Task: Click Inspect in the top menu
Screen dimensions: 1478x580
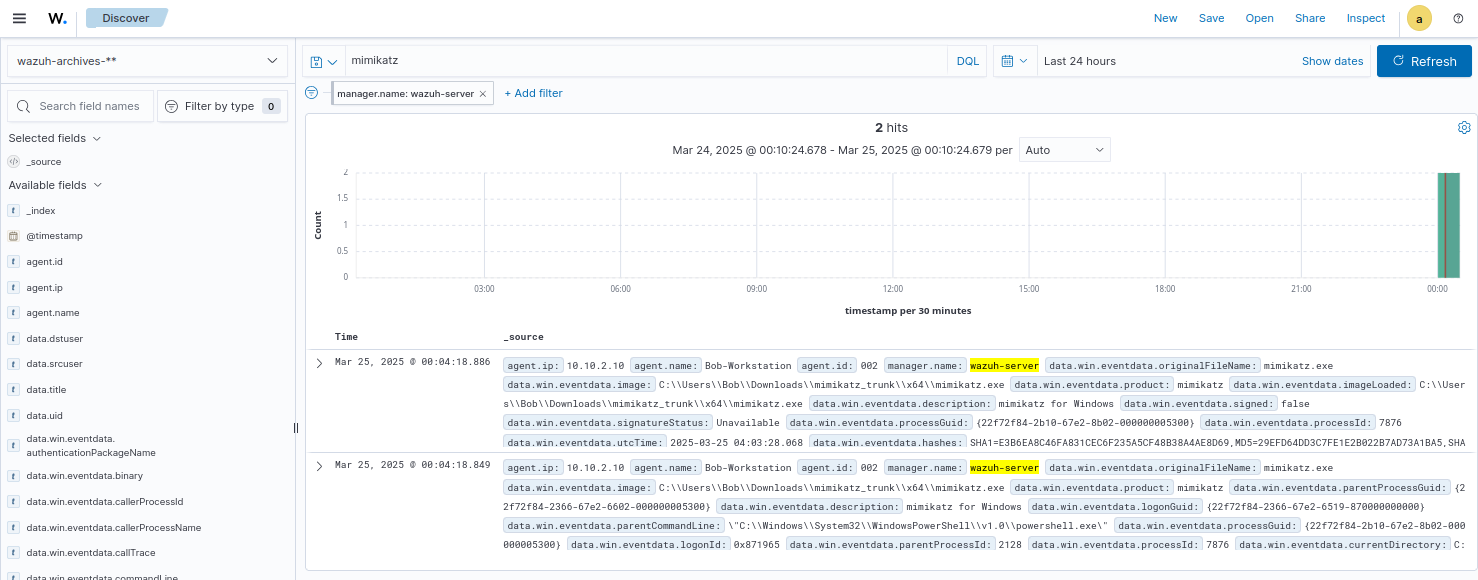Action: click(1365, 18)
